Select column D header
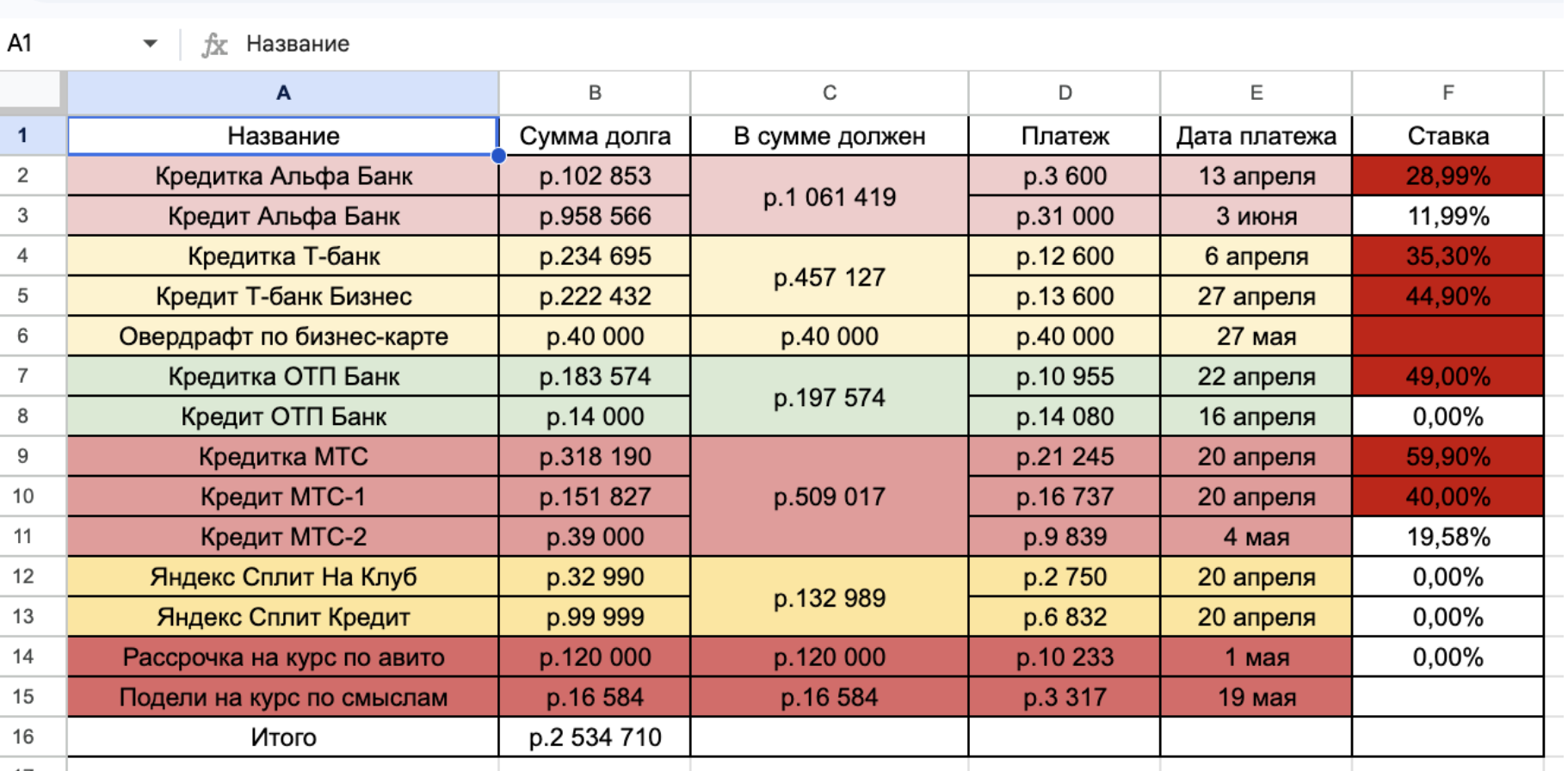The width and height of the screenshot is (1568, 771). [x=1065, y=93]
